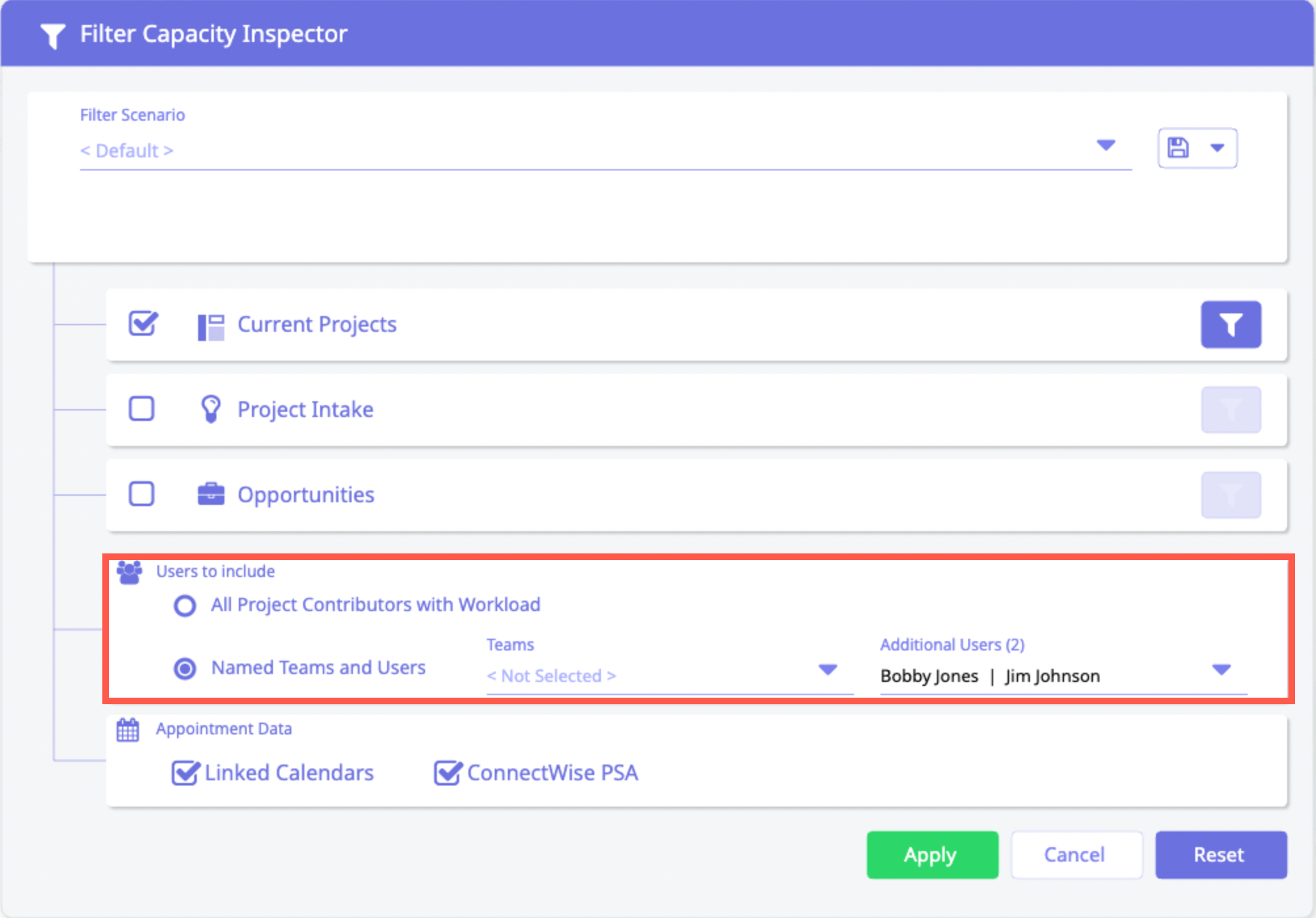The image size is (1316, 918).
Task: Click the funnel icon in the header
Action: 52,35
